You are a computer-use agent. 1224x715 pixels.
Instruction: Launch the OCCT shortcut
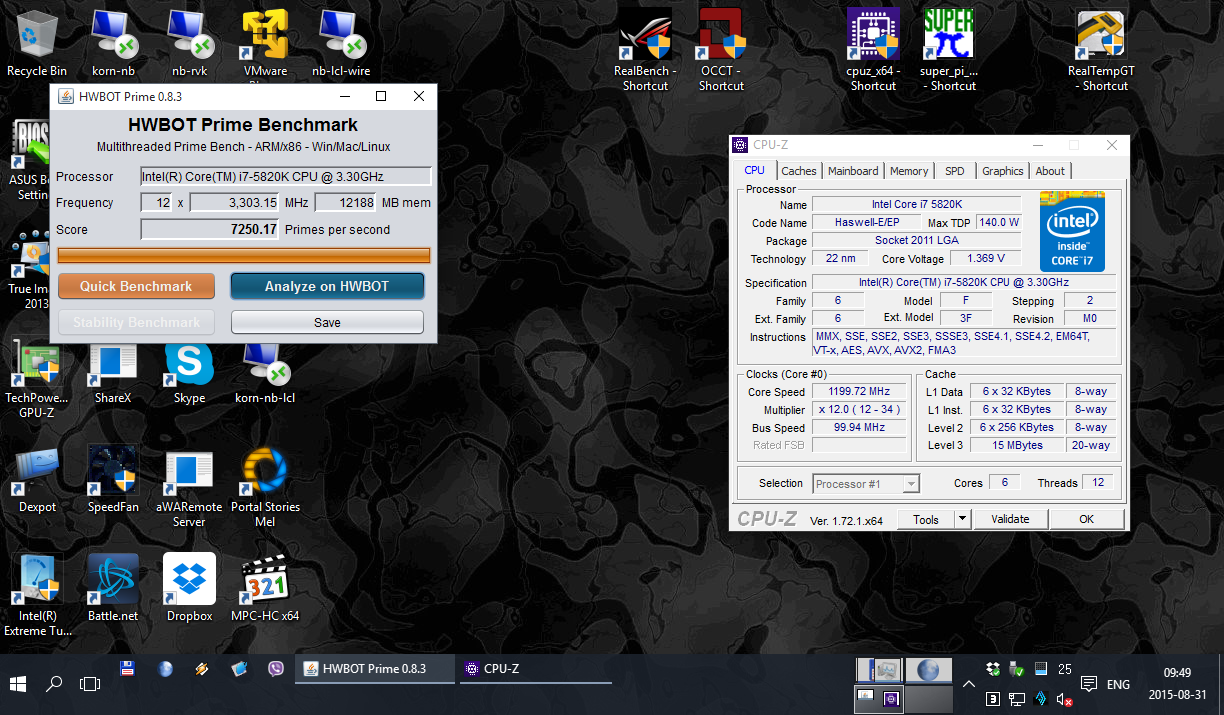pyautogui.click(x=721, y=50)
